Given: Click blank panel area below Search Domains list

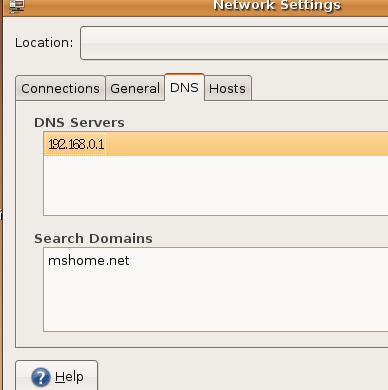Looking at the screenshot, I should click(x=202, y=339).
